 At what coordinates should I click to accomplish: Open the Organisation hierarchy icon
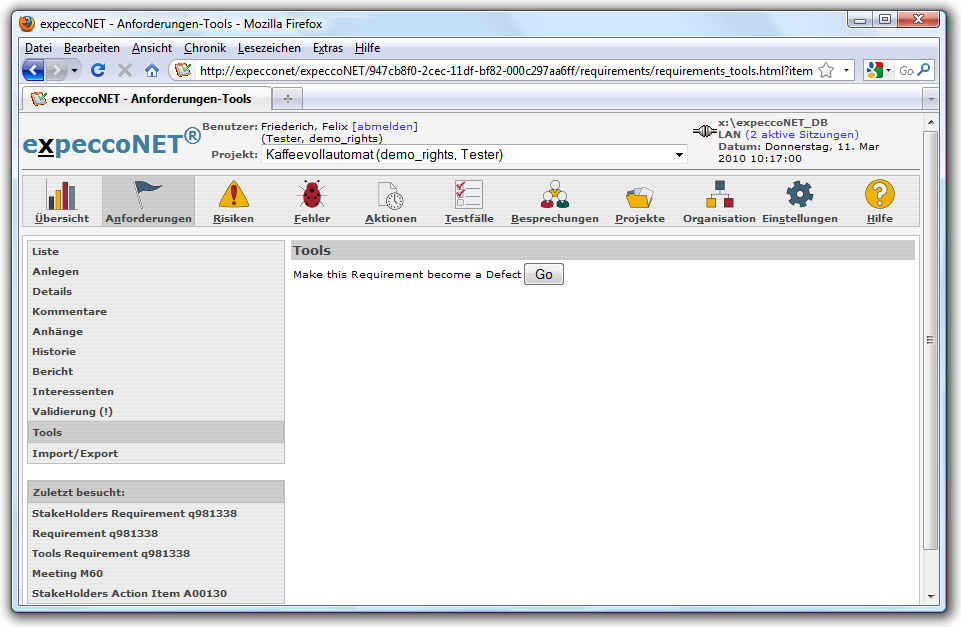(x=719, y=195)
